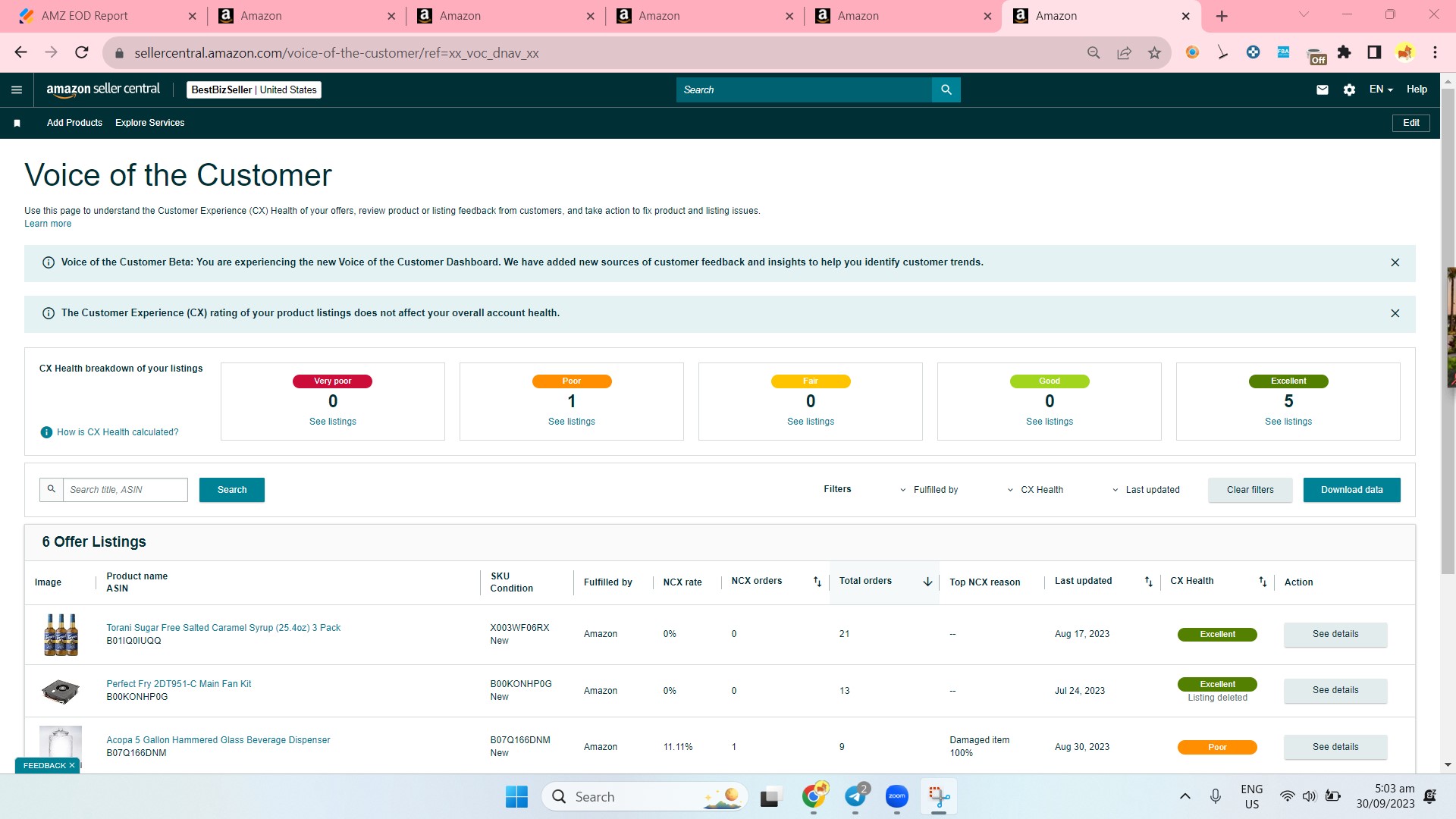Image resolution: width=1456 pixels, height=819 pixels.
Task: Sort the table by CX Health
Action: (x=1263, y=582)
